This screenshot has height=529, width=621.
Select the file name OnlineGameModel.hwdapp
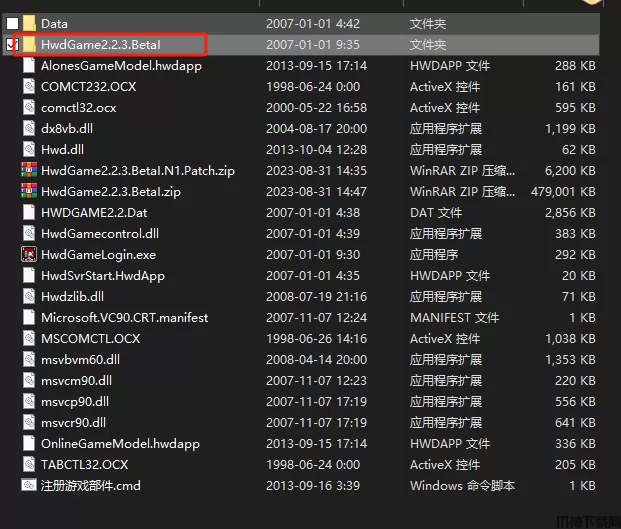pos(120,443)
